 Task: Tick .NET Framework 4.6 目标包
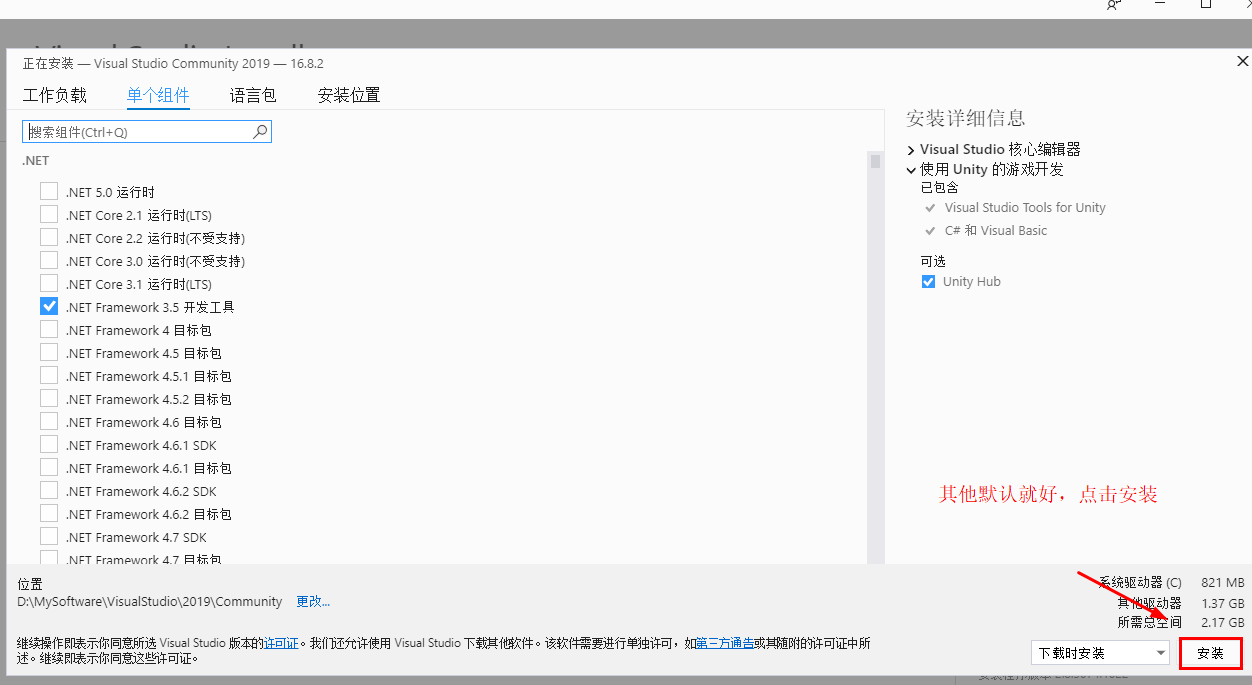pyautogui.click(x=49, y=421)
